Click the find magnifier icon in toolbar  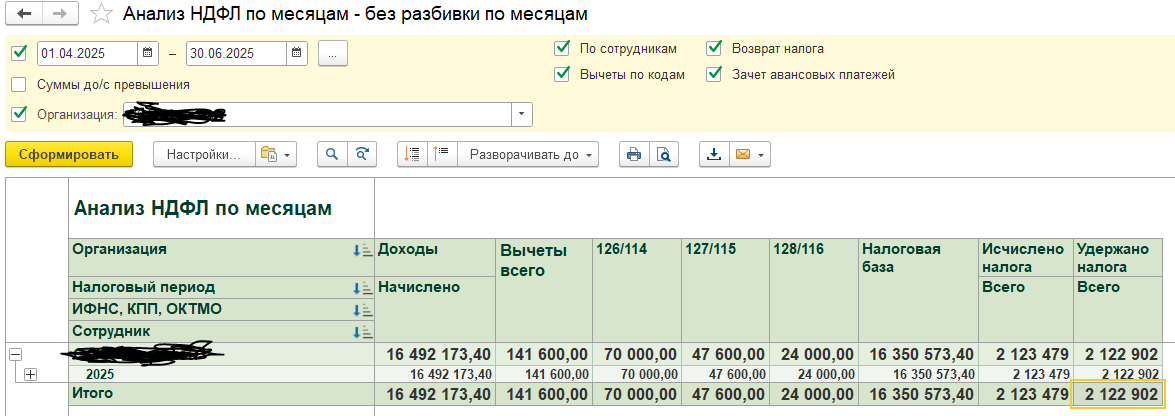point(332,155)
